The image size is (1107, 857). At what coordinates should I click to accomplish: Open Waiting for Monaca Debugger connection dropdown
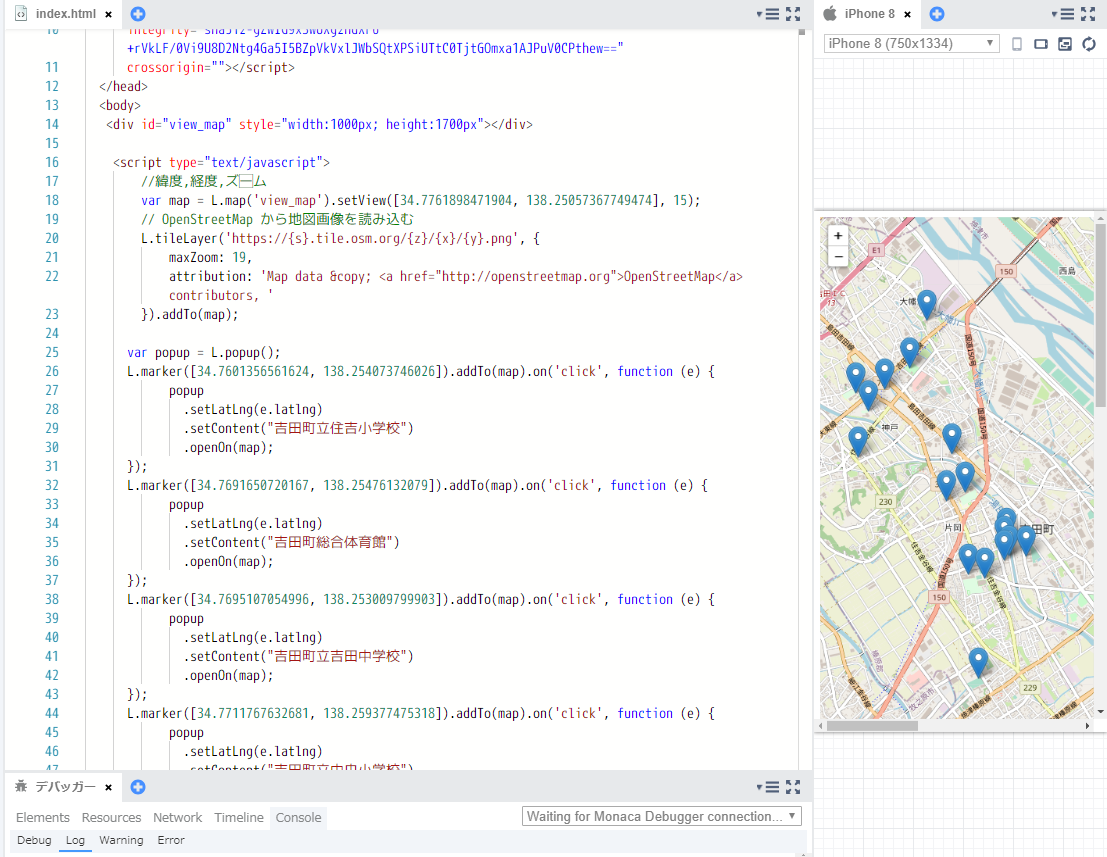[662, 817]
